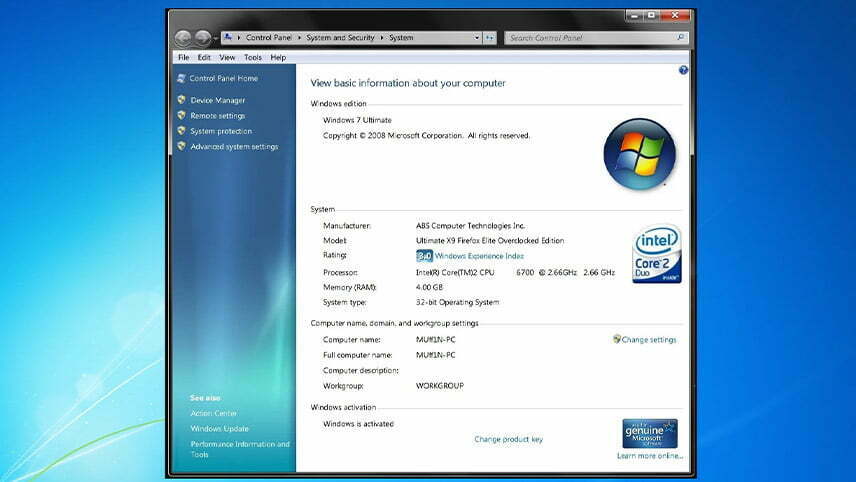The image size is (856, 482).
Task: Open System protection
Action: click(x=221, y=131)
